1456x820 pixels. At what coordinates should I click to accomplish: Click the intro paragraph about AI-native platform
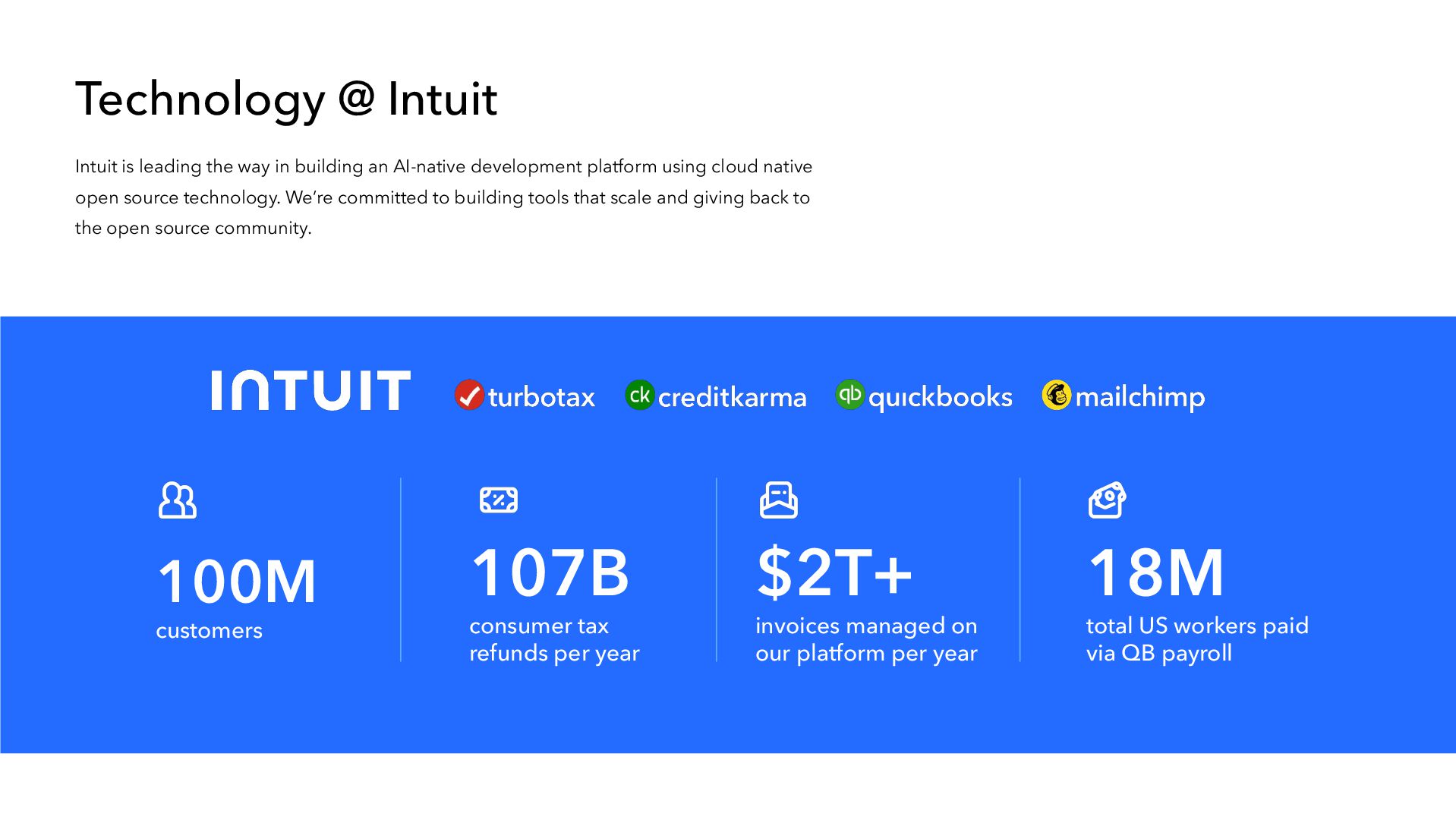click(443, 197)
